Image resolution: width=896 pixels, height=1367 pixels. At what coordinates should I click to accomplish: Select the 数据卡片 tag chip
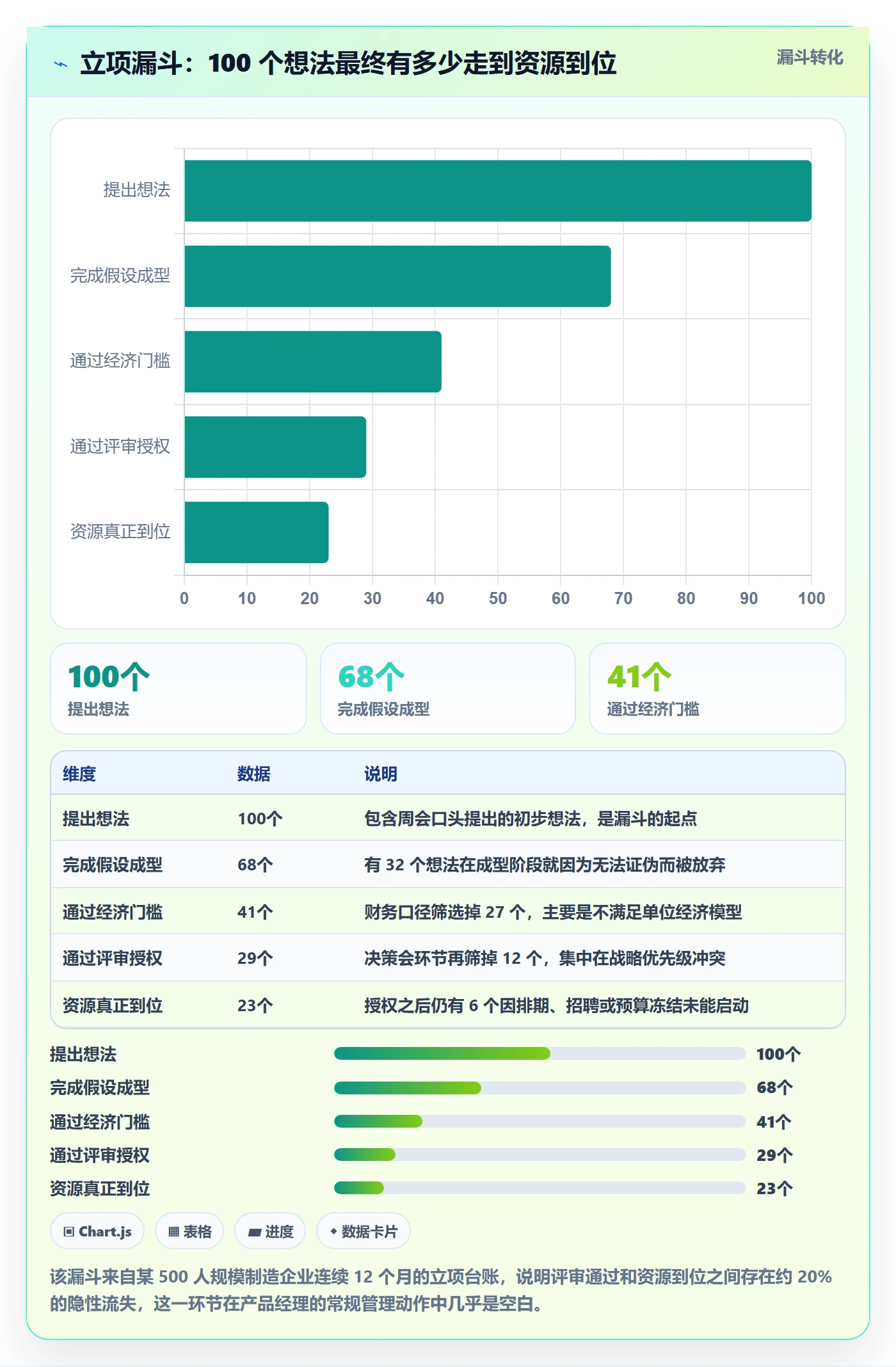[x=363, y=1231]
